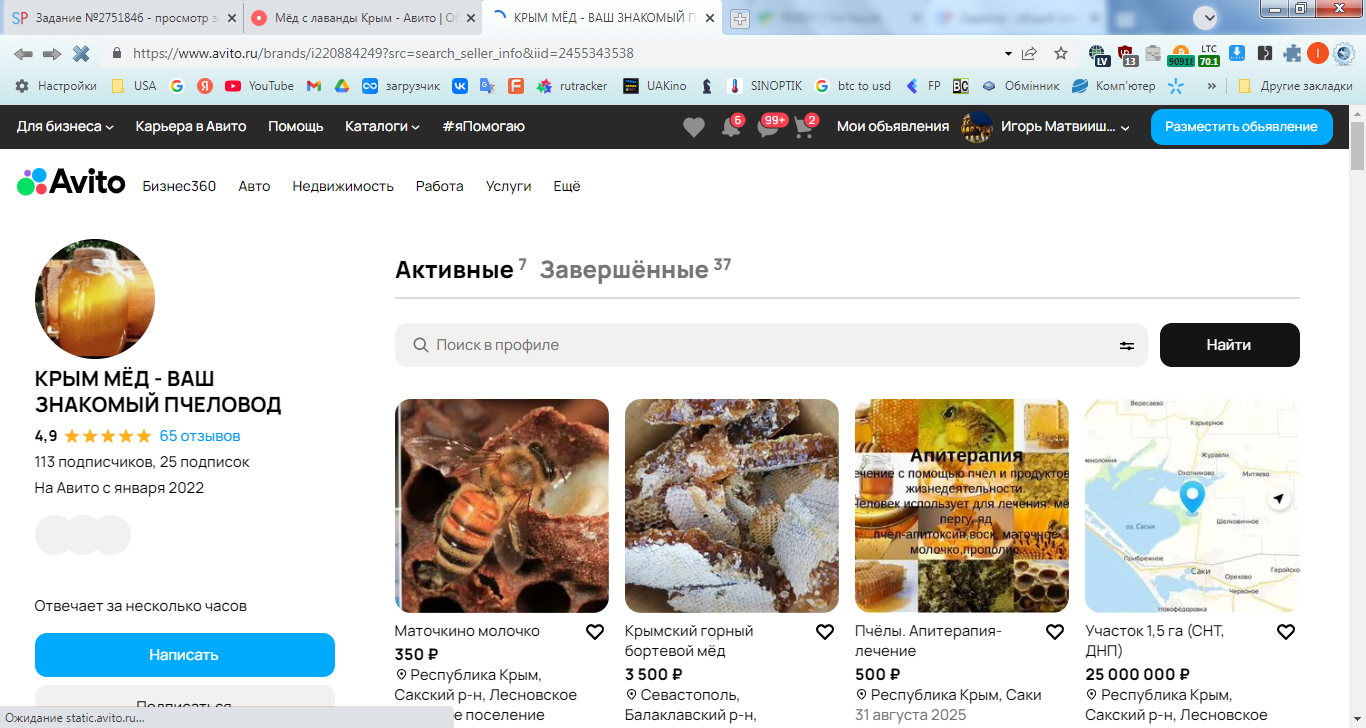This screenshot has height=728, width=1366.
Task: Open the browser downloads extension icon
Action: click(x=1237, y=53)
